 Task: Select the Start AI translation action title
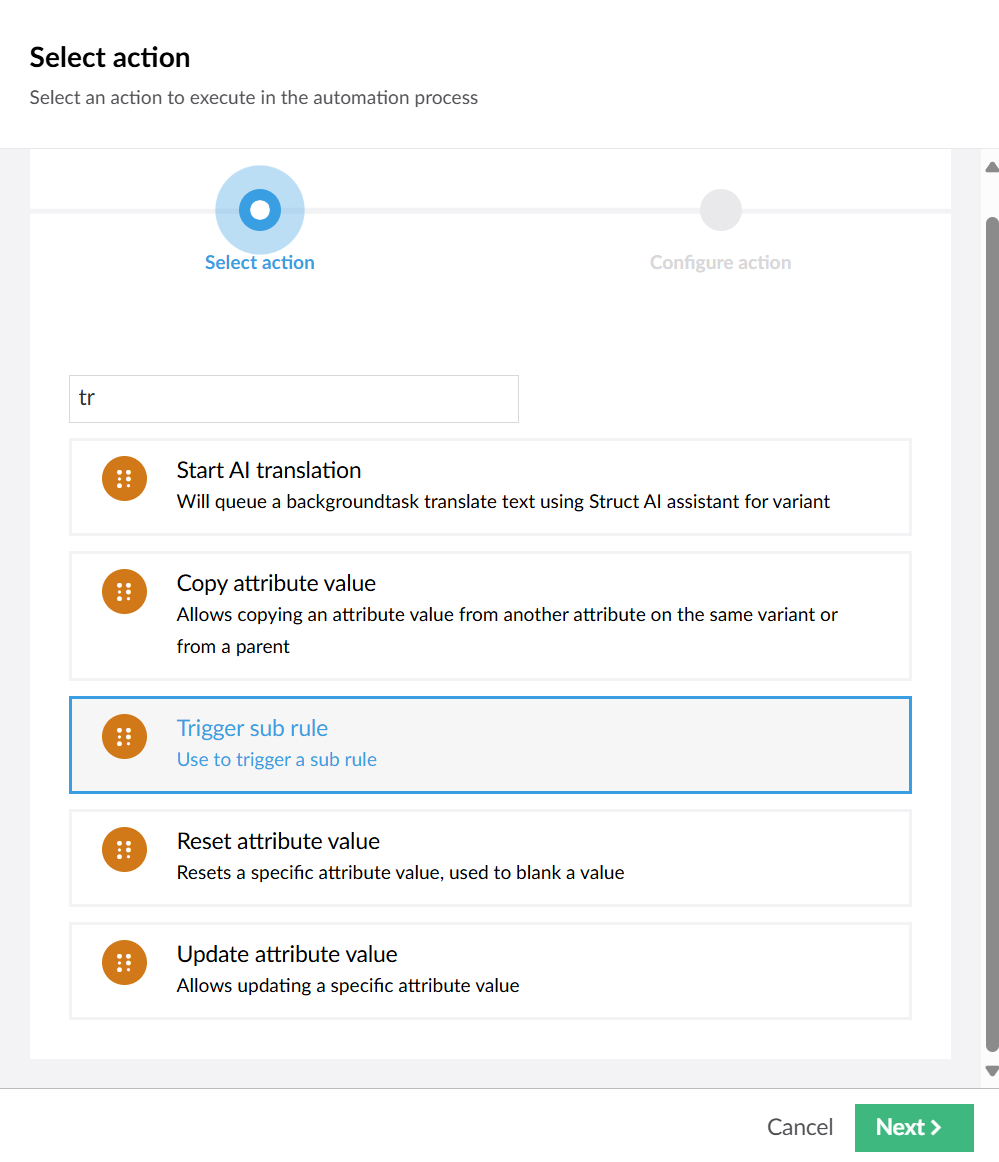coord(269,470)
